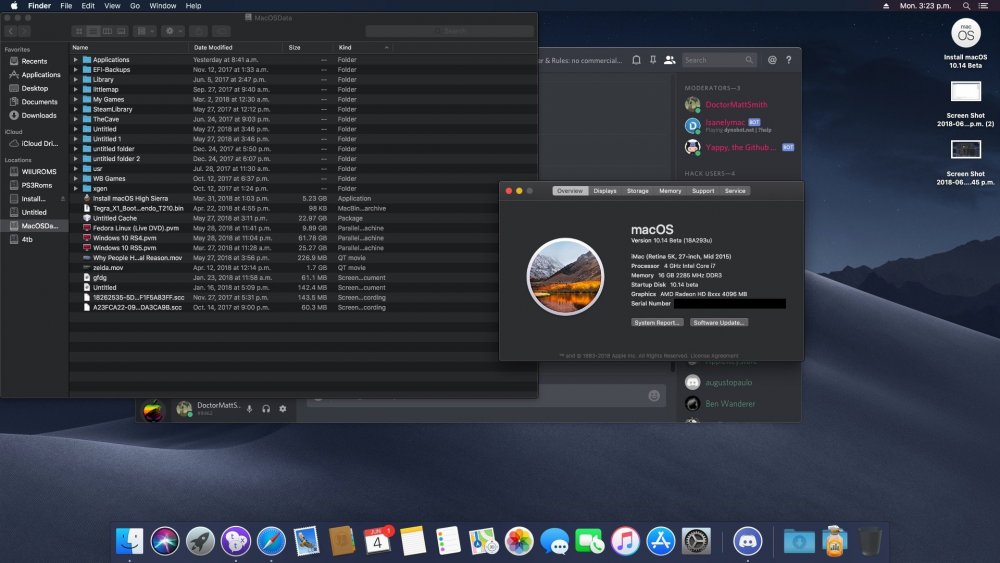The image size is (1000, 563).
Task: Expand the xgen folder triangle
Action: (x=76, y=189)
